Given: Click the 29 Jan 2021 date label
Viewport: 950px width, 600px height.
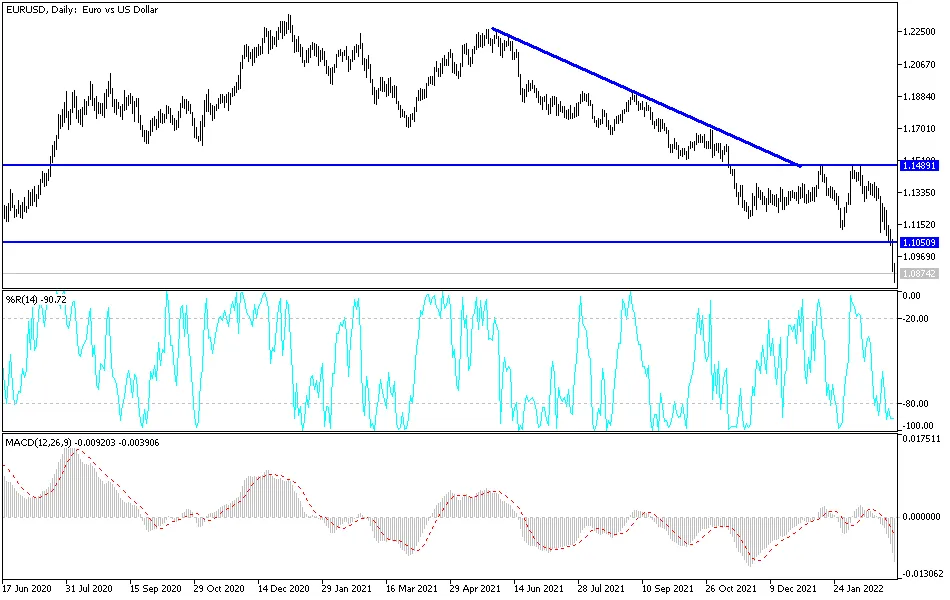Looking at the screenshot, I should [347, 588].
